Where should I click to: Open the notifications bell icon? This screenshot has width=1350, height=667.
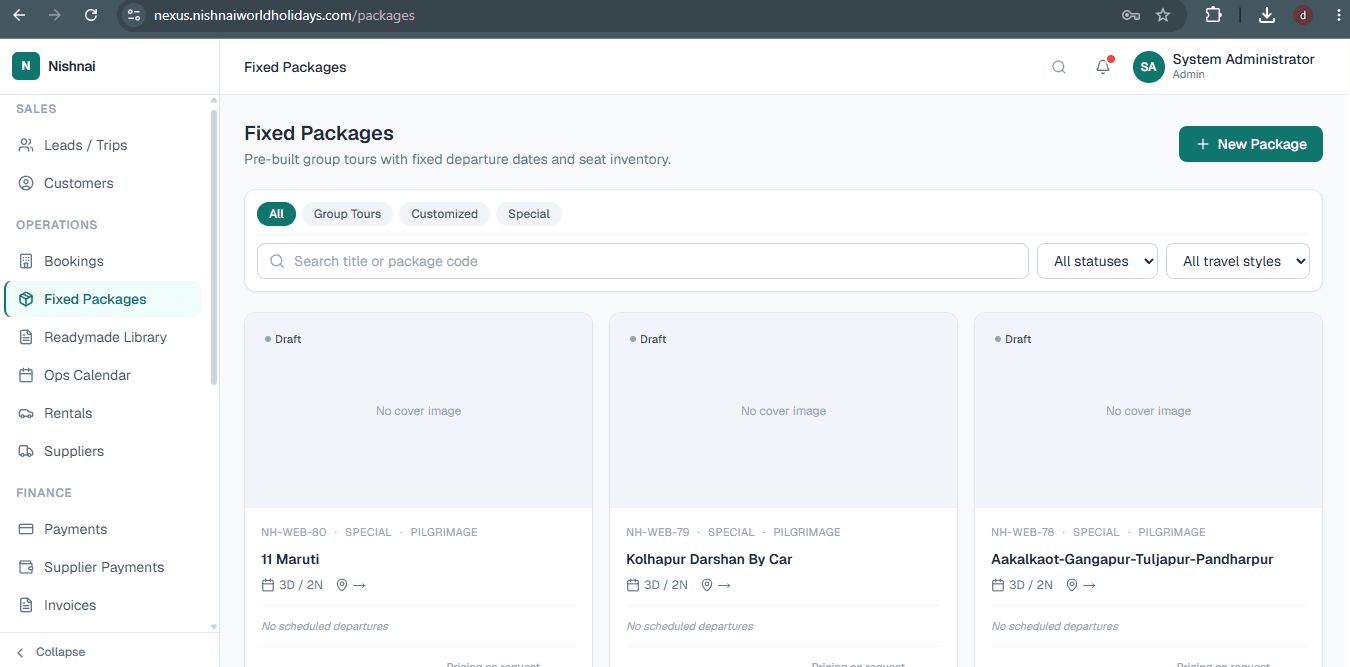click(1103, 67)
